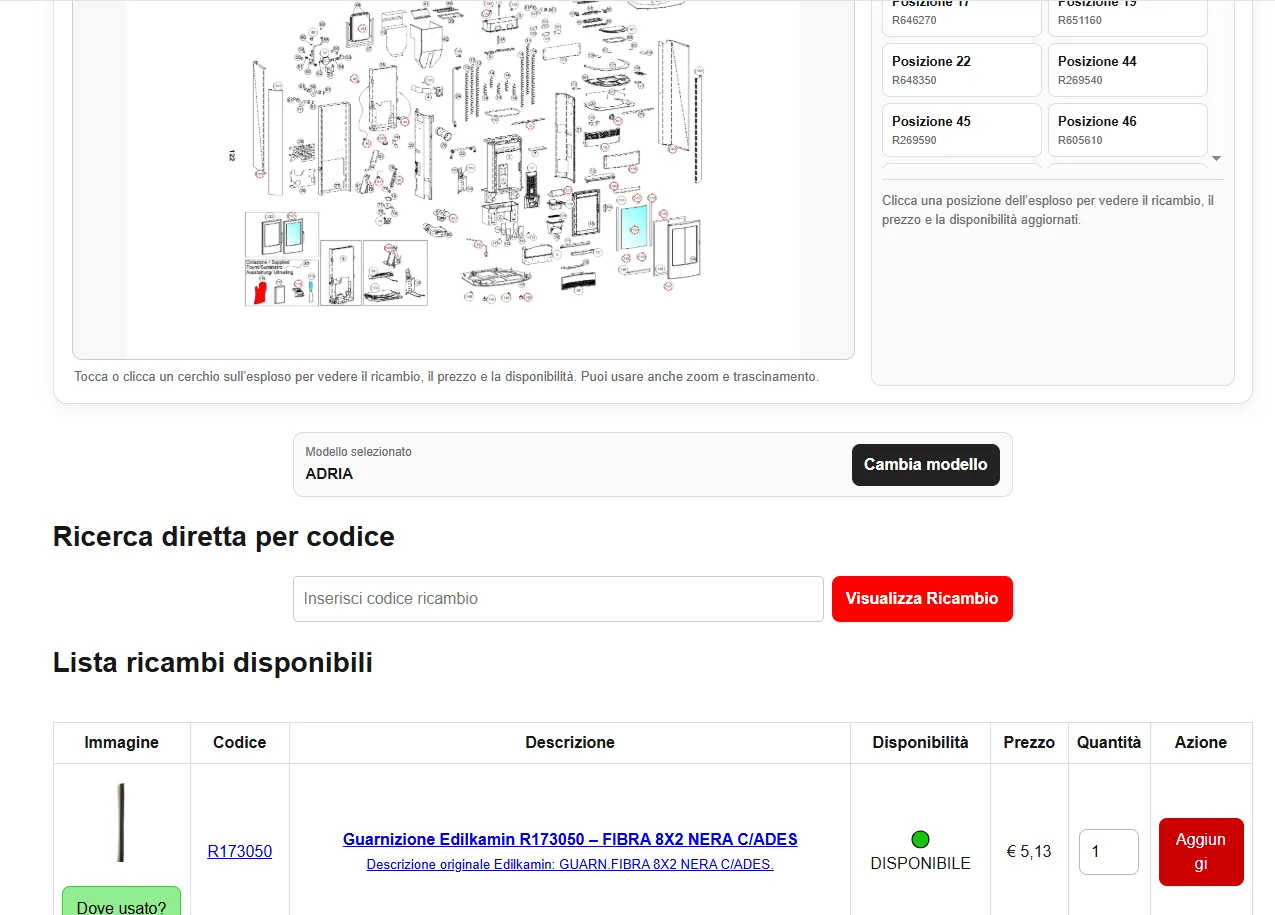
Task: Open the R173050 code link
Action: tap(240, 852)
